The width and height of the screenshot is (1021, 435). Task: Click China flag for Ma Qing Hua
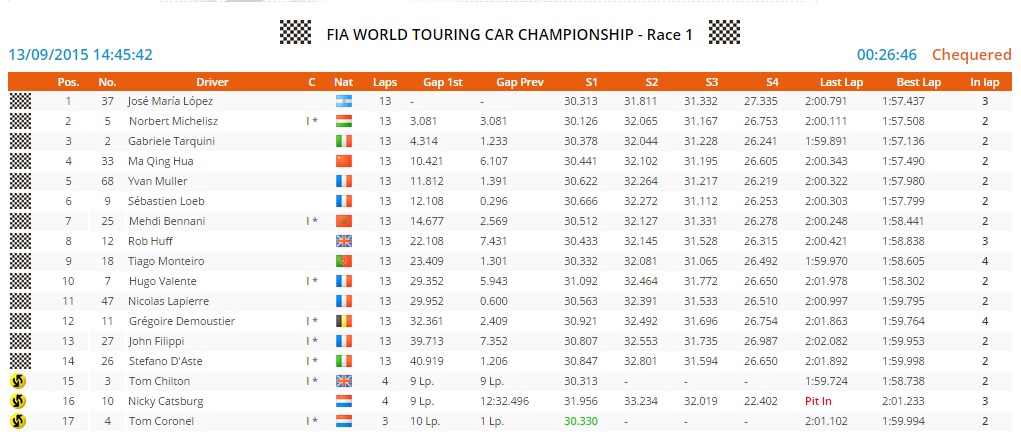click(x=343, y=161)
